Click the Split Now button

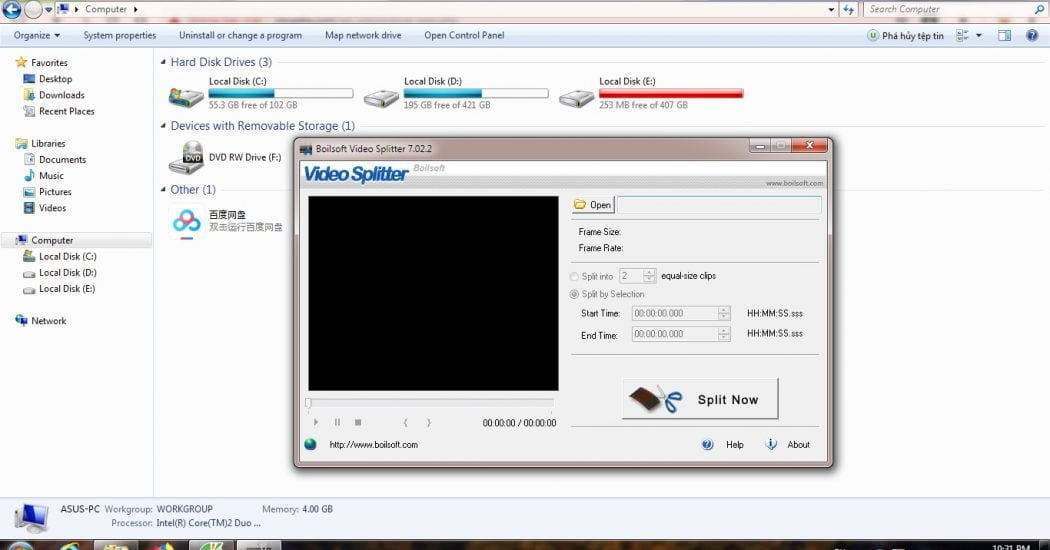click(x=700, y=399)
